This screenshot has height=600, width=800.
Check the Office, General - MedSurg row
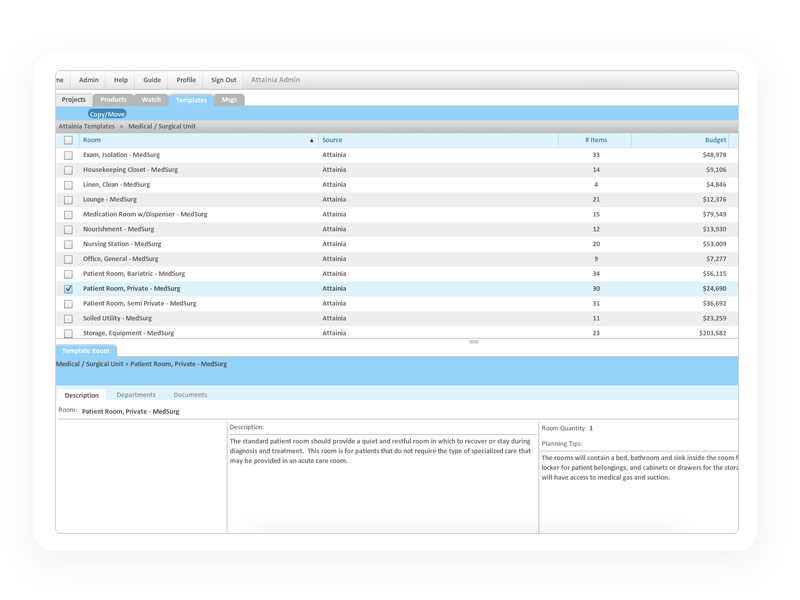point(68,259)
